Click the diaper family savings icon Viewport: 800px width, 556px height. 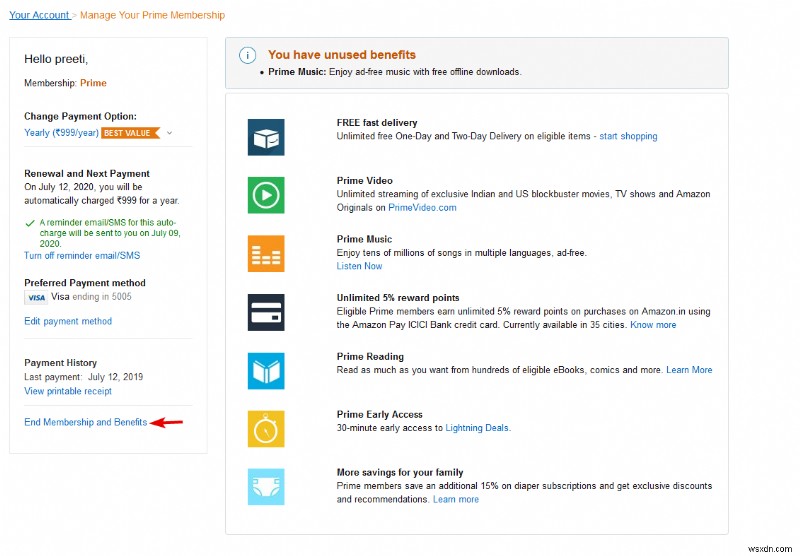[266, 487]
